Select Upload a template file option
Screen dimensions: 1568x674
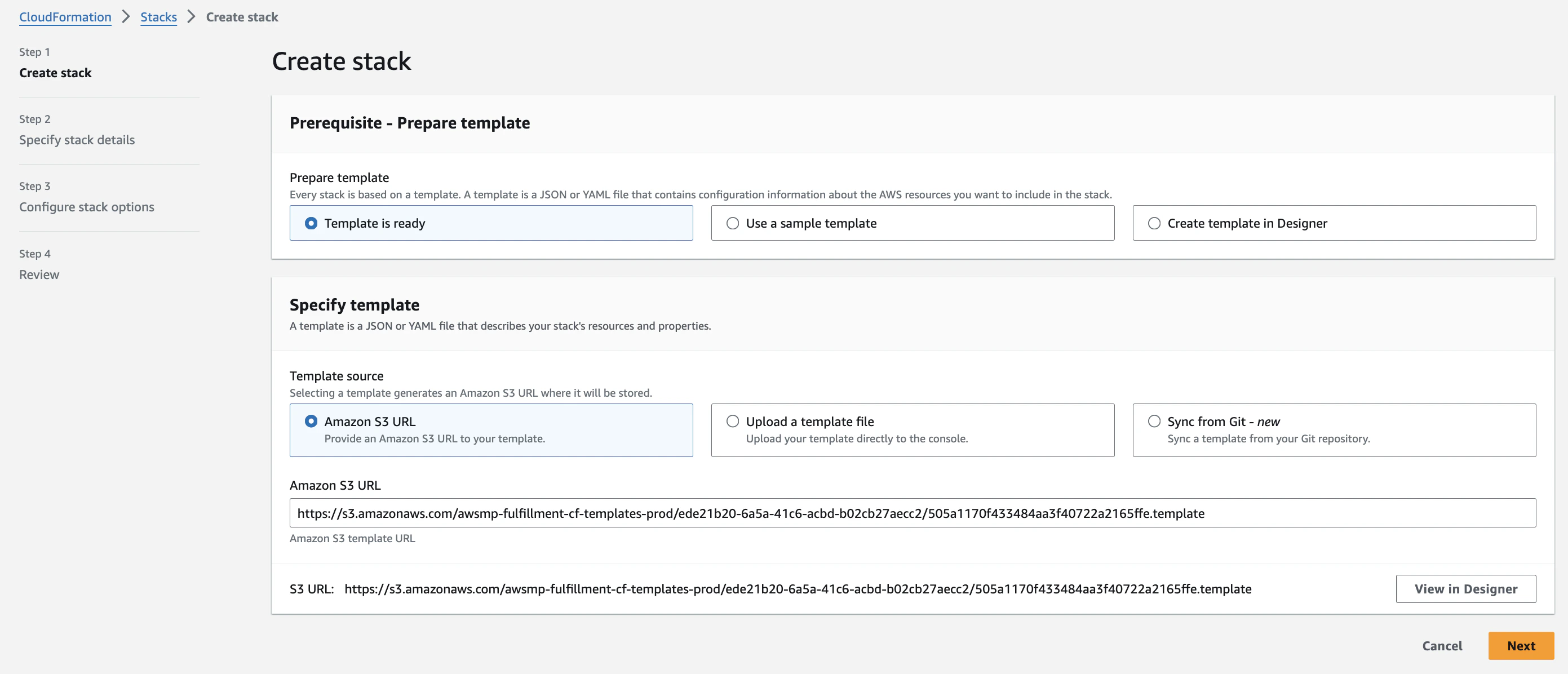click(733, 422)
